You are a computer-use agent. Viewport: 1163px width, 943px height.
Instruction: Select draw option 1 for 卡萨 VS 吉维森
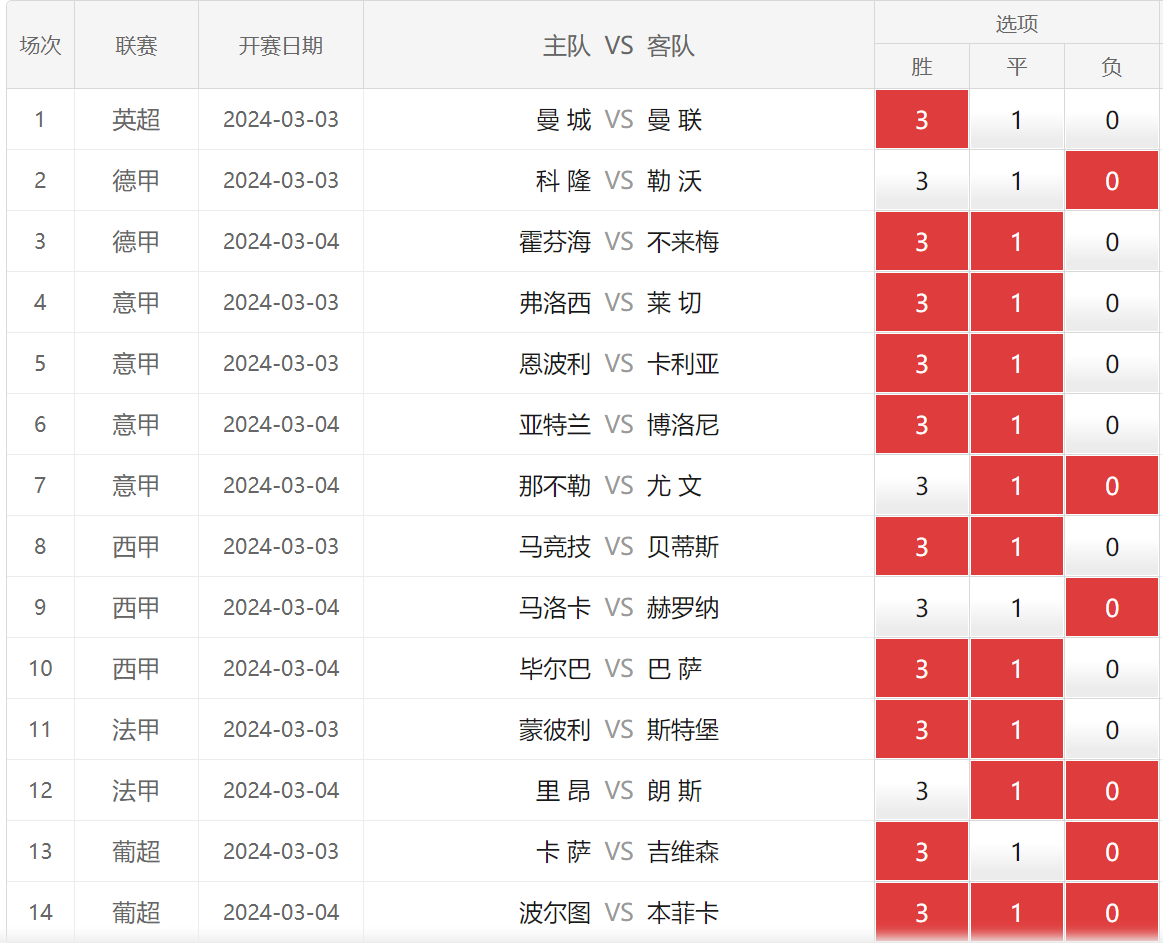(x=1016, y=851)
